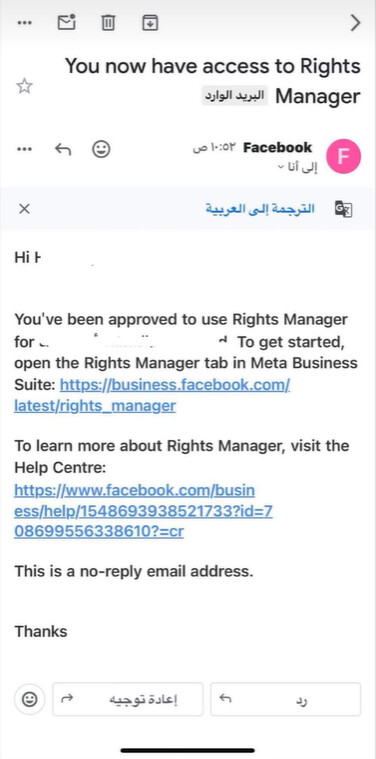
Task: Star the Rights Manager email
Action: pyautogui.click(x=24, y=87)
